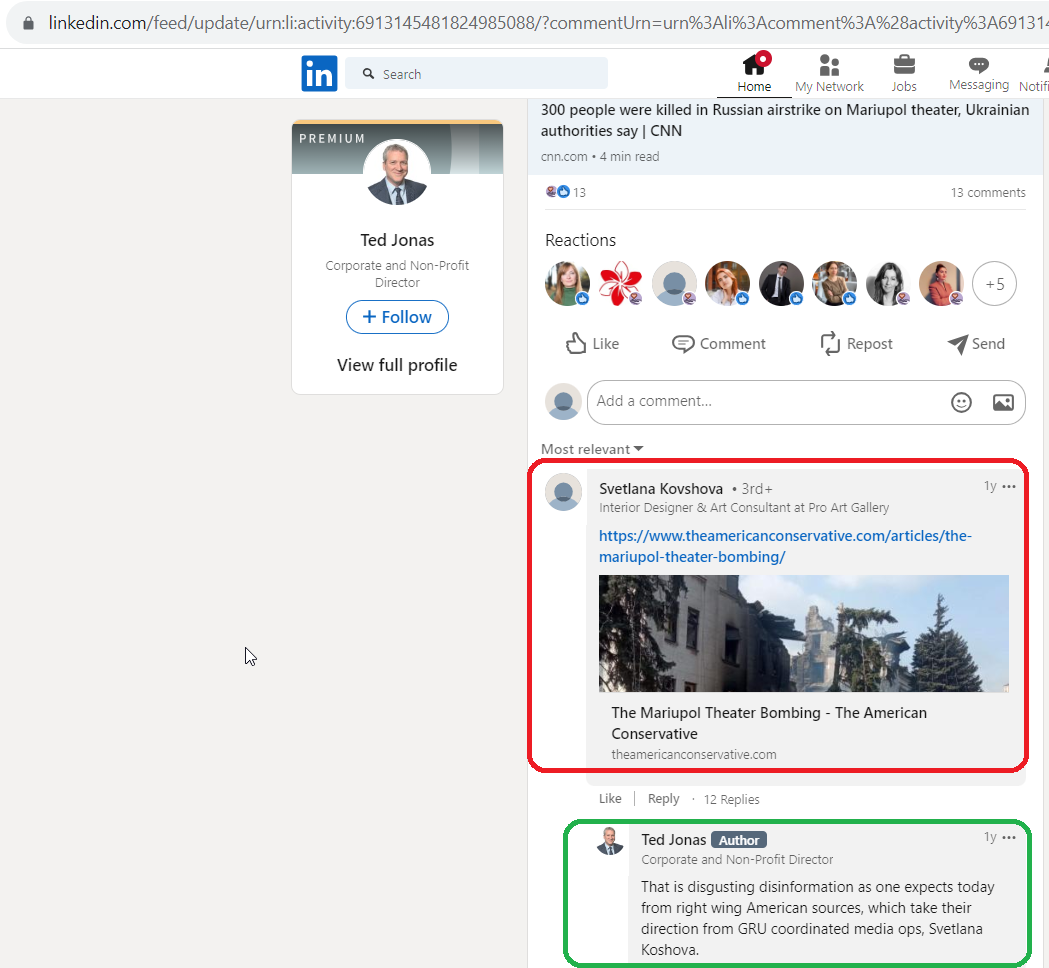Click the eighth reactor avatar before +5

click(941, 284)
